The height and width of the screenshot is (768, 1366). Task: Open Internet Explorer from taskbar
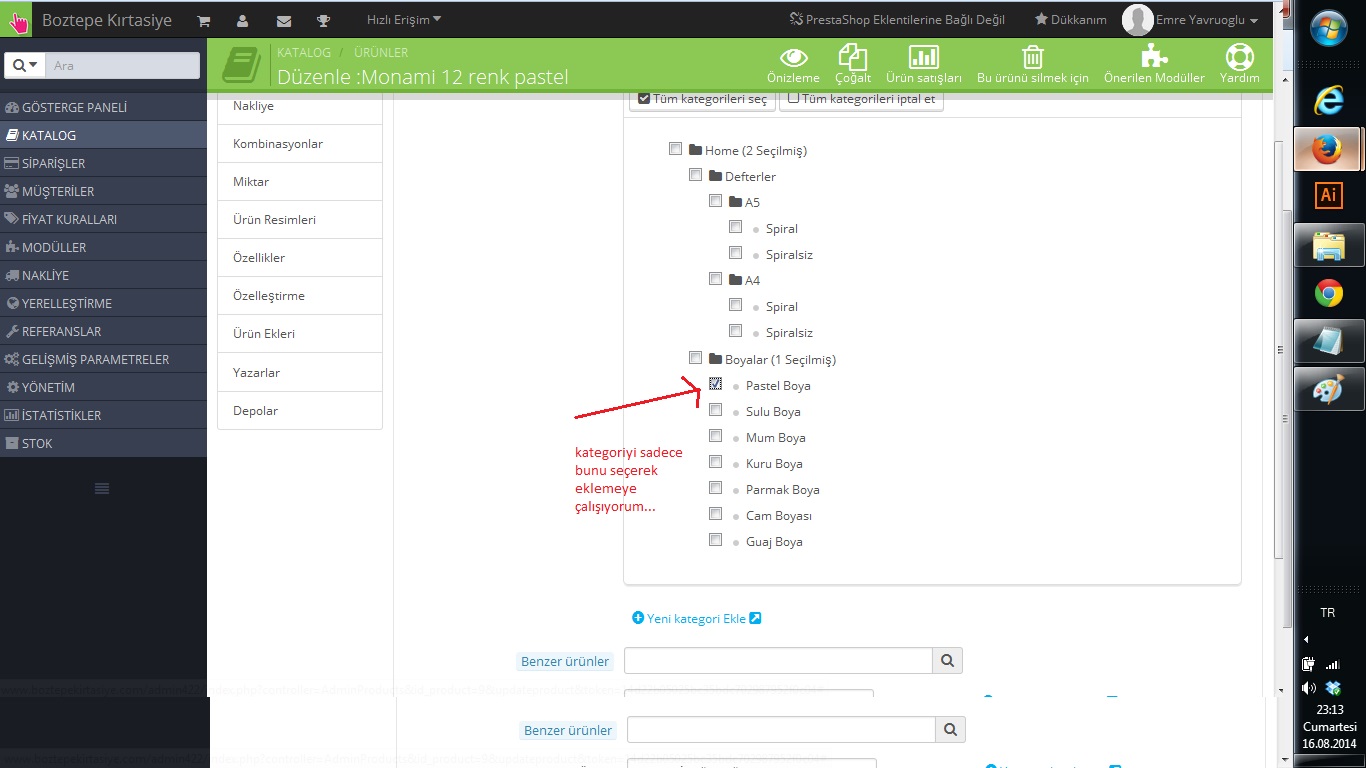pos(1329,100)
